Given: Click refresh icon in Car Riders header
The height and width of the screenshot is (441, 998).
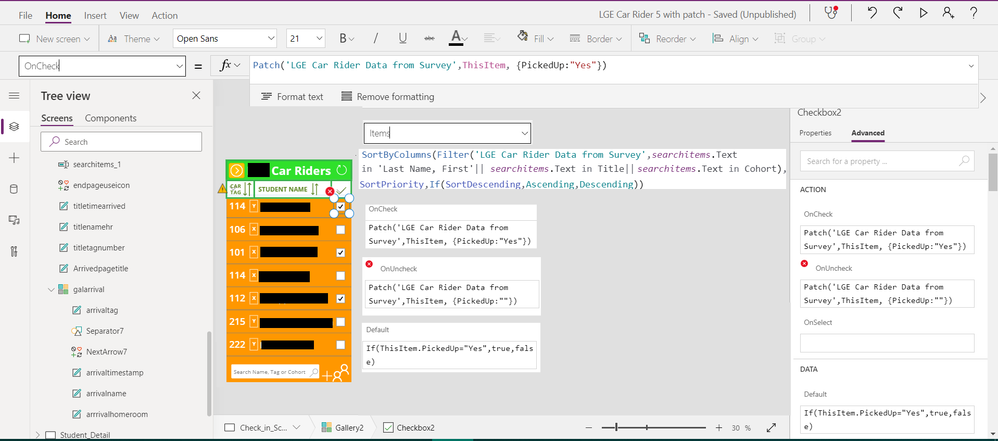Looking at the screenshot, I should 342,170.
